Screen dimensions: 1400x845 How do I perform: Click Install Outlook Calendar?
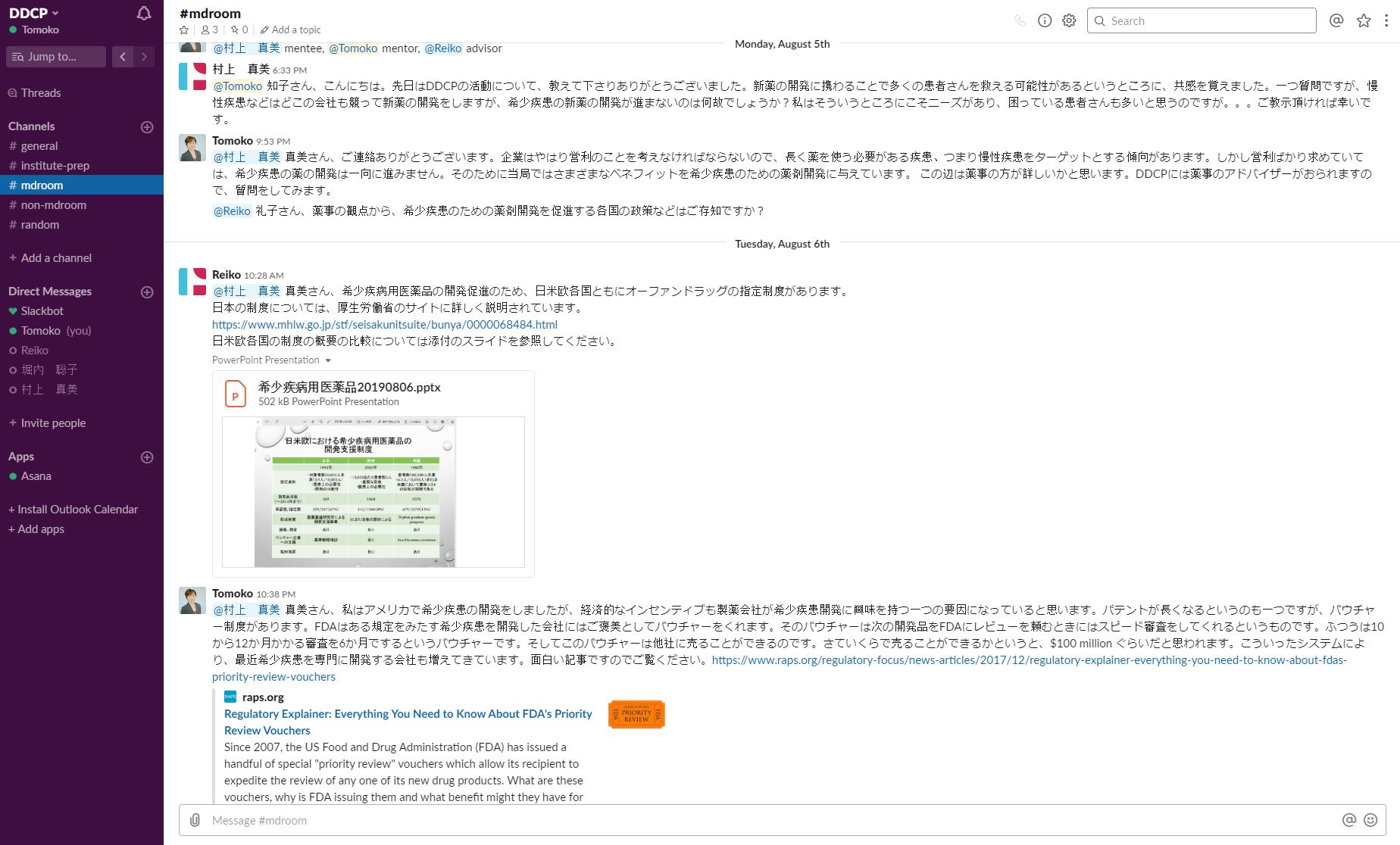pos(73,510)
